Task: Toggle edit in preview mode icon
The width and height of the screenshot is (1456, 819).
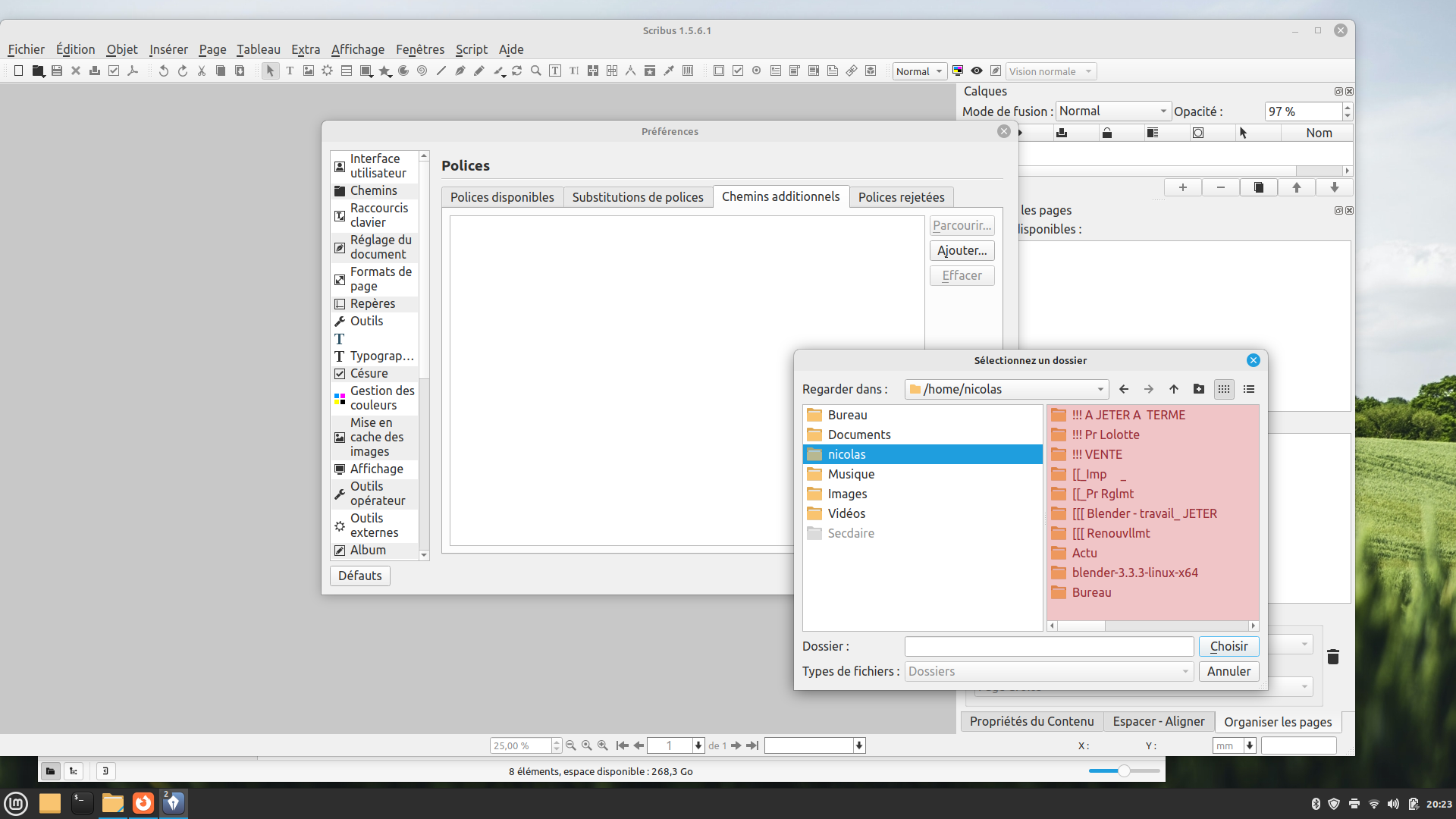Action: point(996,71)
